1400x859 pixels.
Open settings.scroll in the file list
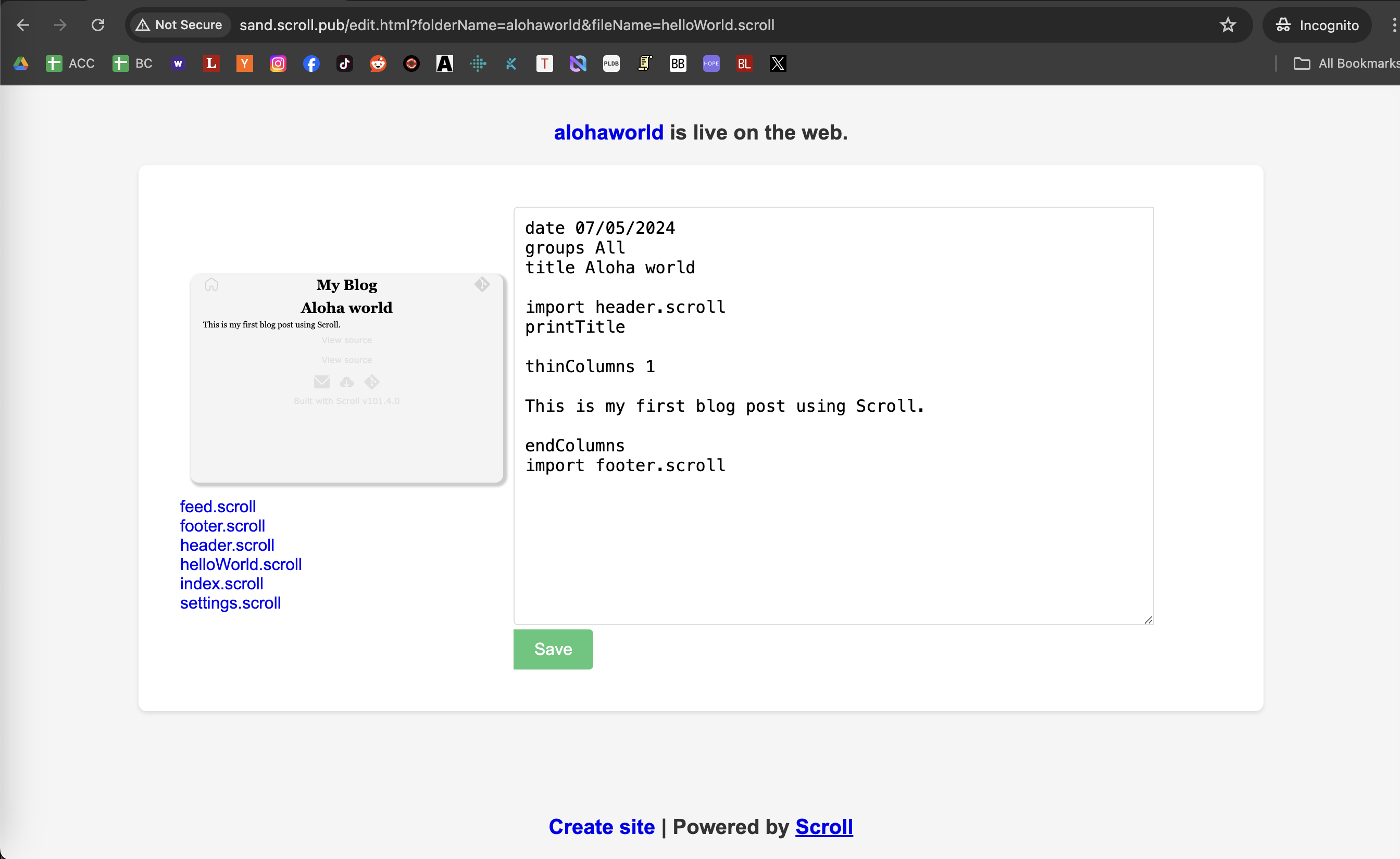[230, 603]
